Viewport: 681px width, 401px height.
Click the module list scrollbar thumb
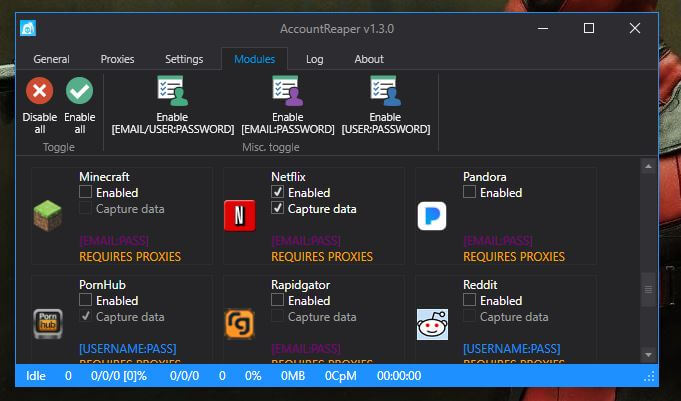(x=648, y=289)
